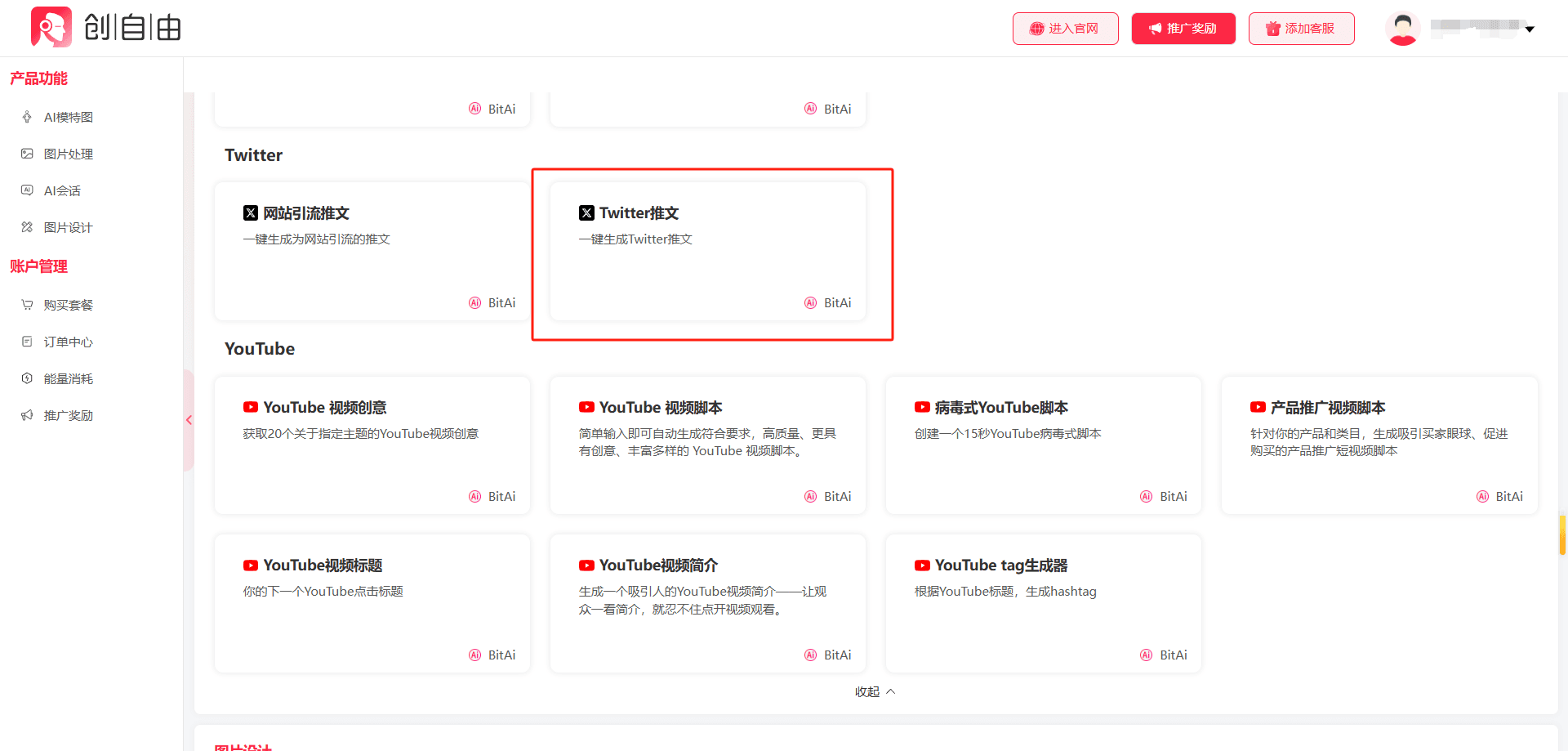The width and height of the screenshot is (1568, 751).
Task: Click YouTube icon on 病毒式YouTube脚本 card
Action: click(x=922, y=407)
